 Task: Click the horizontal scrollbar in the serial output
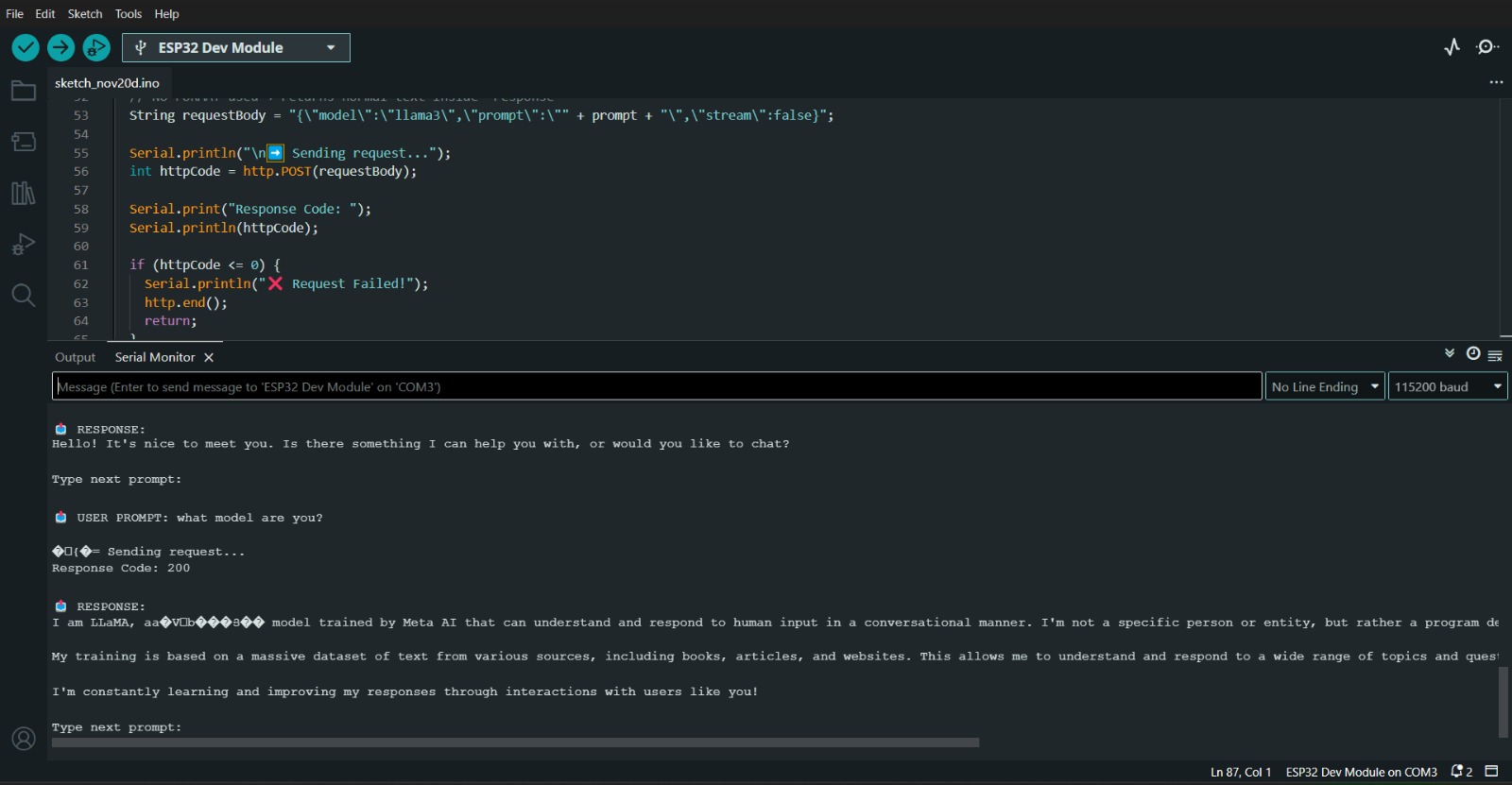[x=515, y=742]
